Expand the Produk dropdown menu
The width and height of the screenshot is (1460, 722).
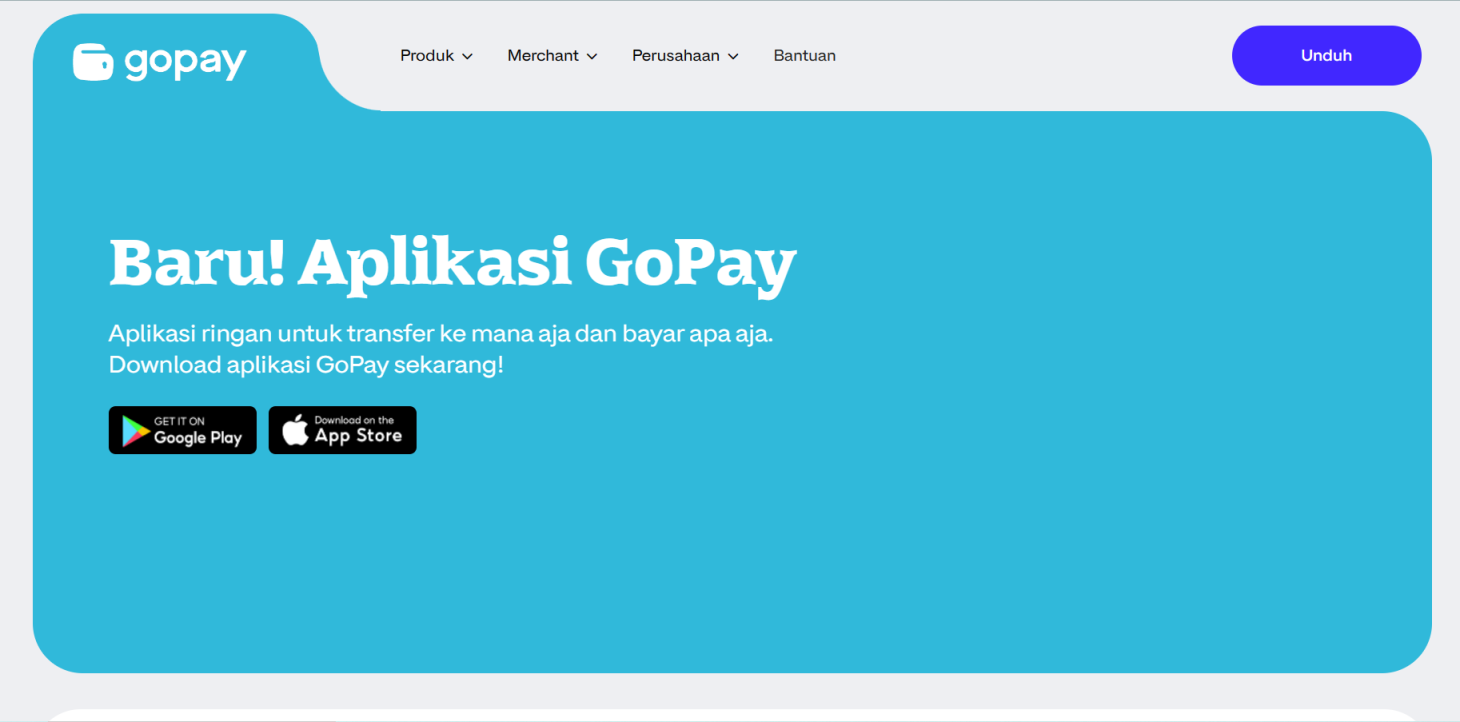pyautogui.click(x=429, y=56)
